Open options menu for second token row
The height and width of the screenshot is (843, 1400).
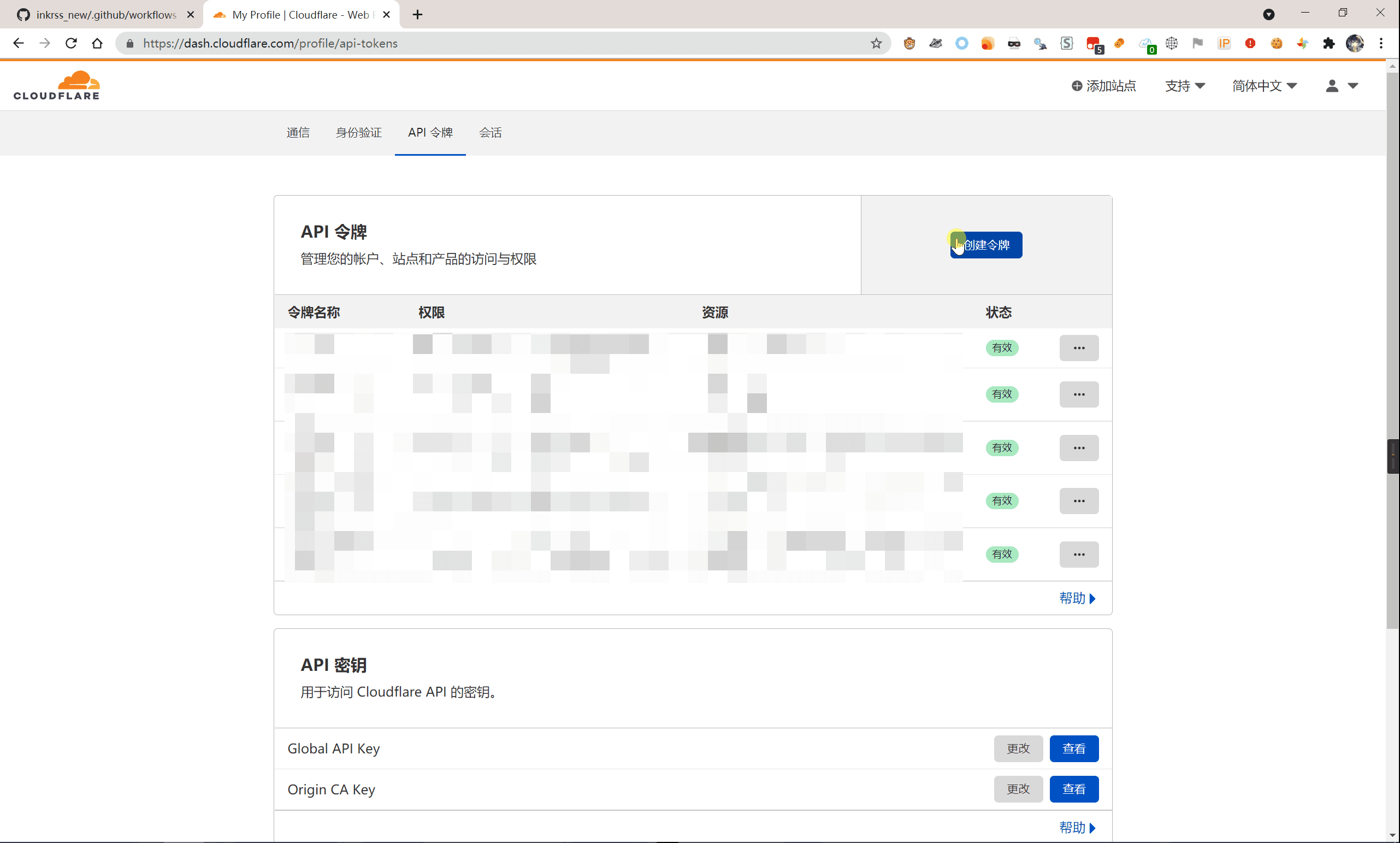pyautogui.click(x=1078, y=394)
